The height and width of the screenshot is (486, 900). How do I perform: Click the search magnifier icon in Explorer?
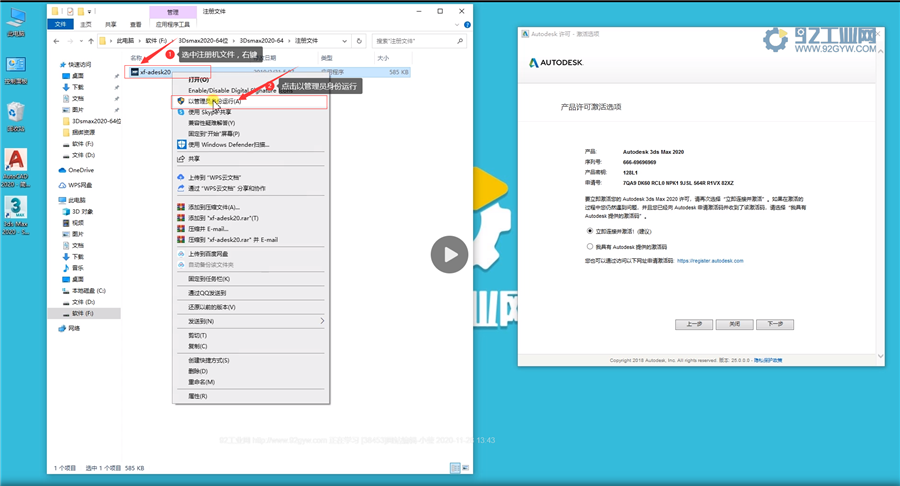tap(460, 41)
